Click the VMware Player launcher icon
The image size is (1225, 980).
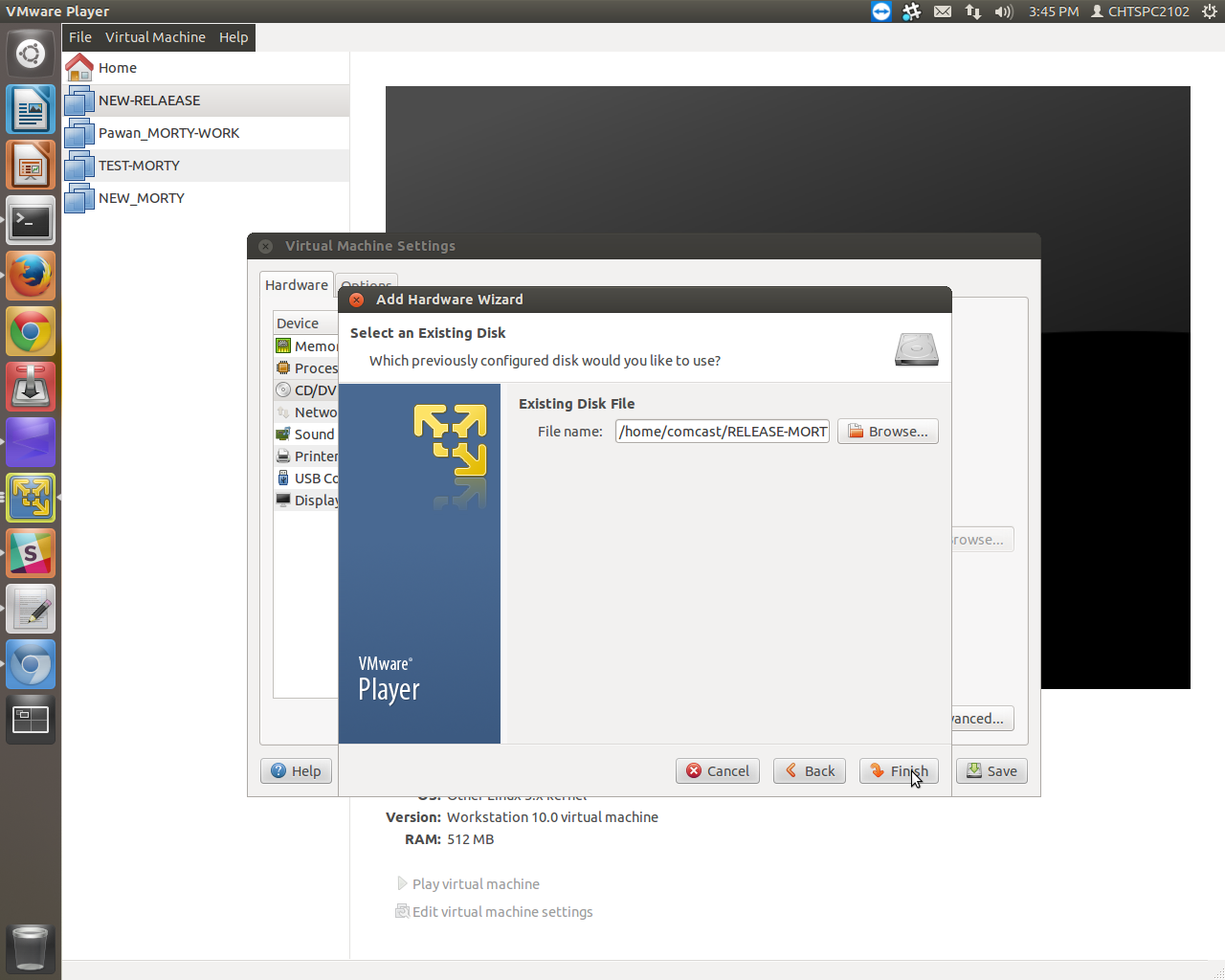point(31,498)
